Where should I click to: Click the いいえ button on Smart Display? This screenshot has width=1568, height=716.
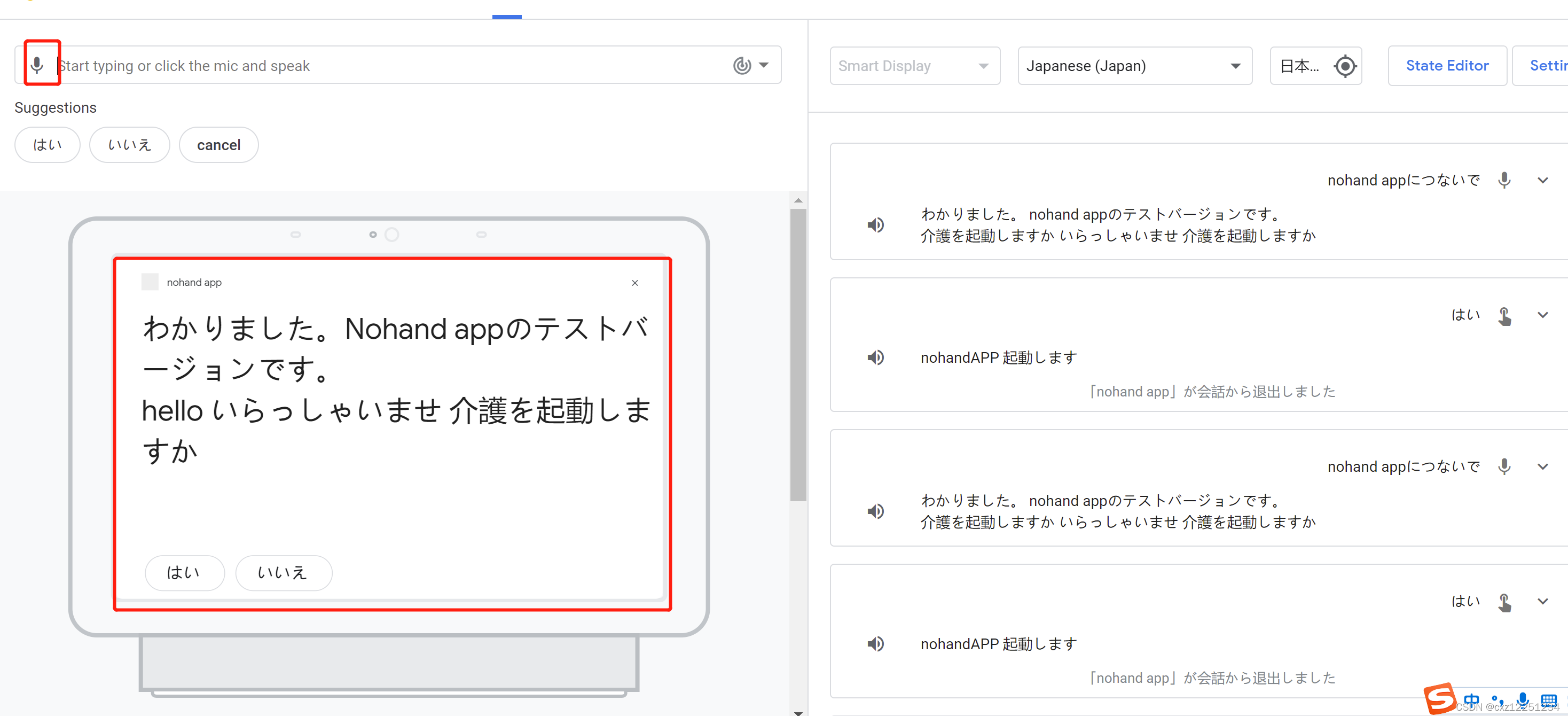click(x=280, y=572)
